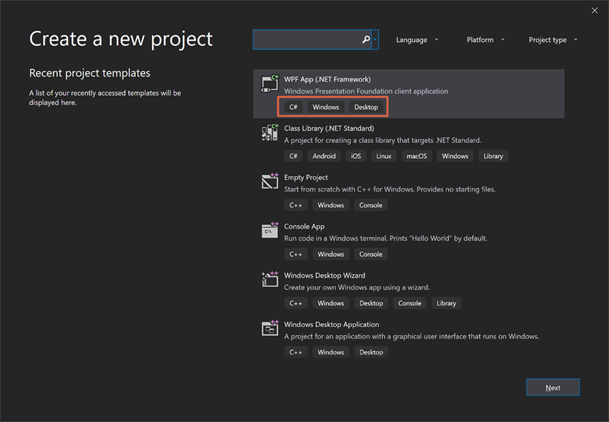Select the Empty Project title

click(x=305, y=177)
